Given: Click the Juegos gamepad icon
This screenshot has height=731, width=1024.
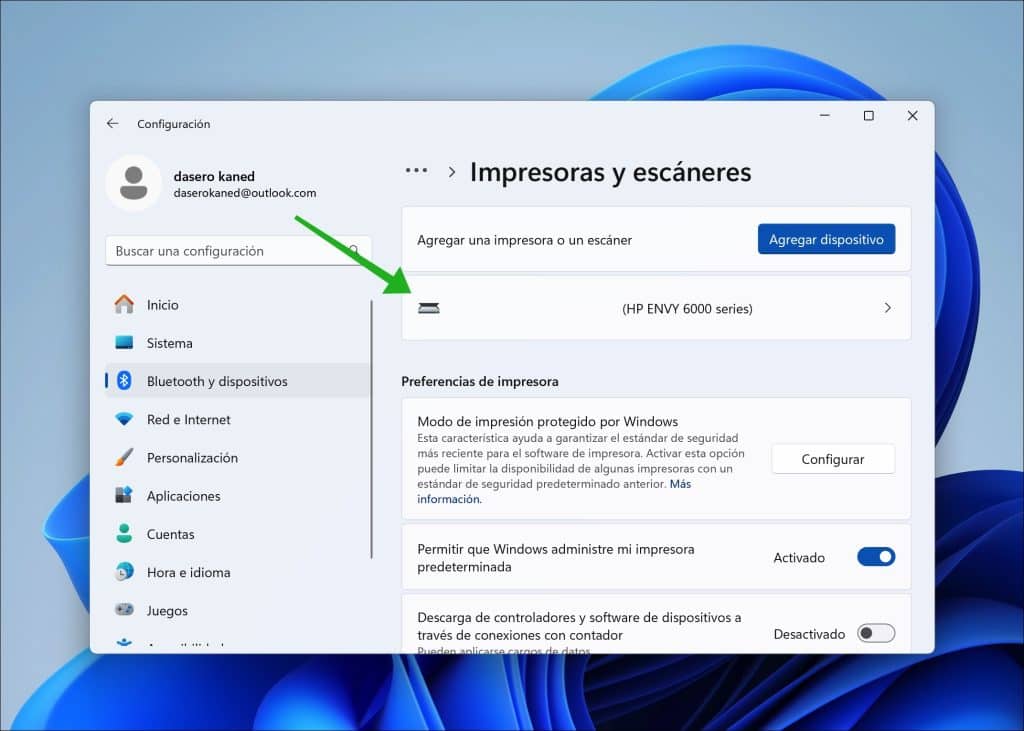Looking at the screenshot, I should coord(124,609).
